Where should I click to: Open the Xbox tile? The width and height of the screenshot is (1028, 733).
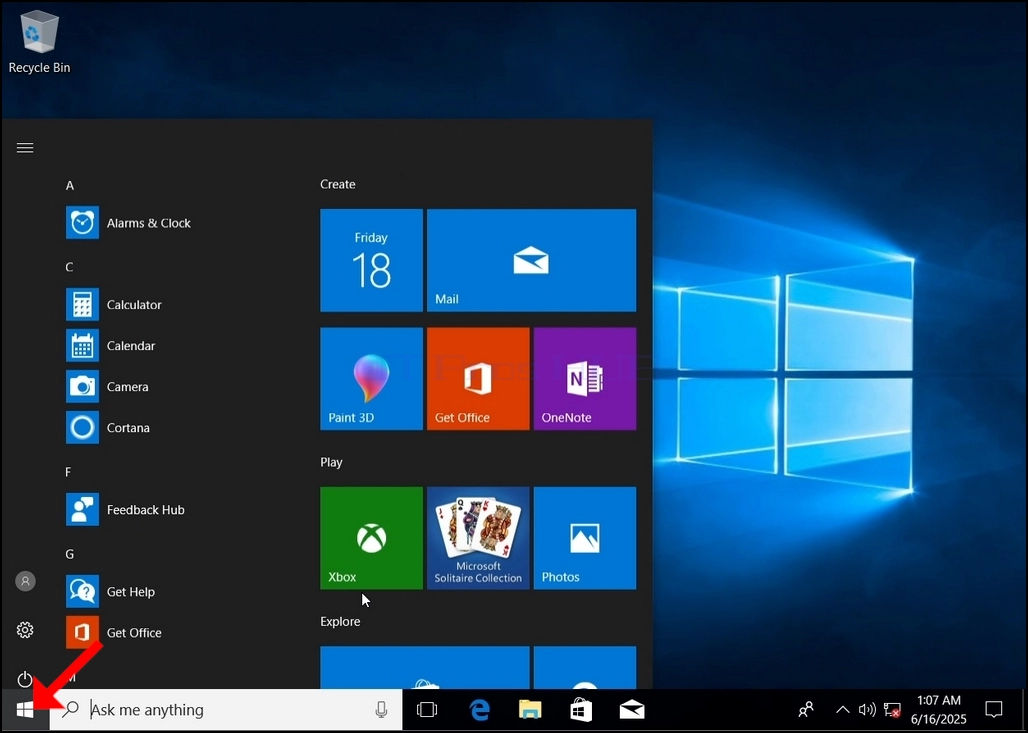click(371, 538)
